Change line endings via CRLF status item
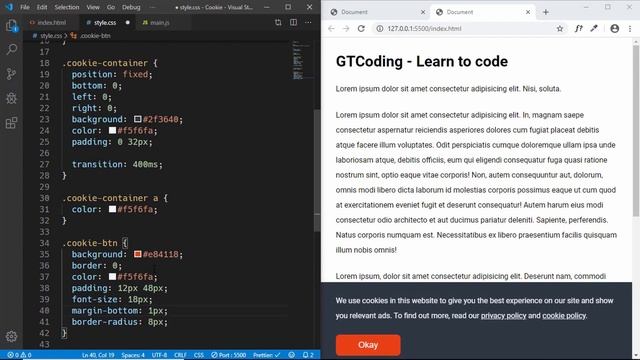This screenshot has width=640, height=360. [x=180, y=355]
